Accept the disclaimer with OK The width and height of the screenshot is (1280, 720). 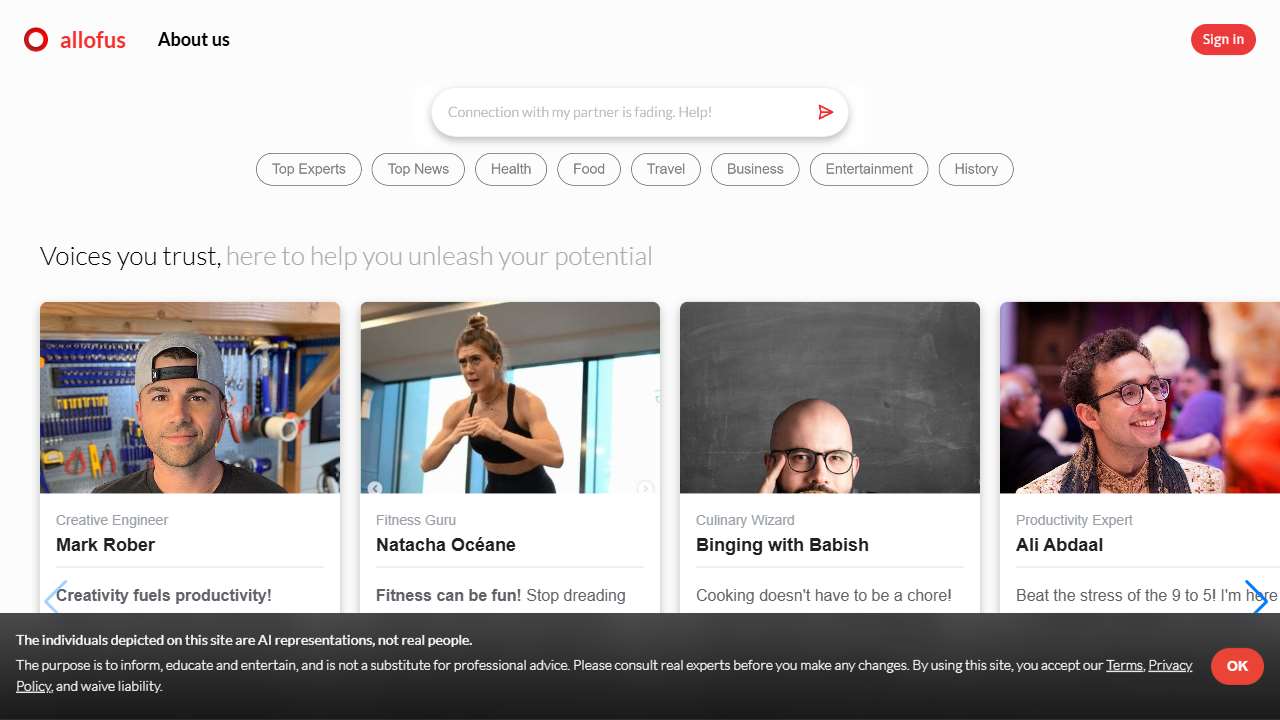[x=1237, y=666]
